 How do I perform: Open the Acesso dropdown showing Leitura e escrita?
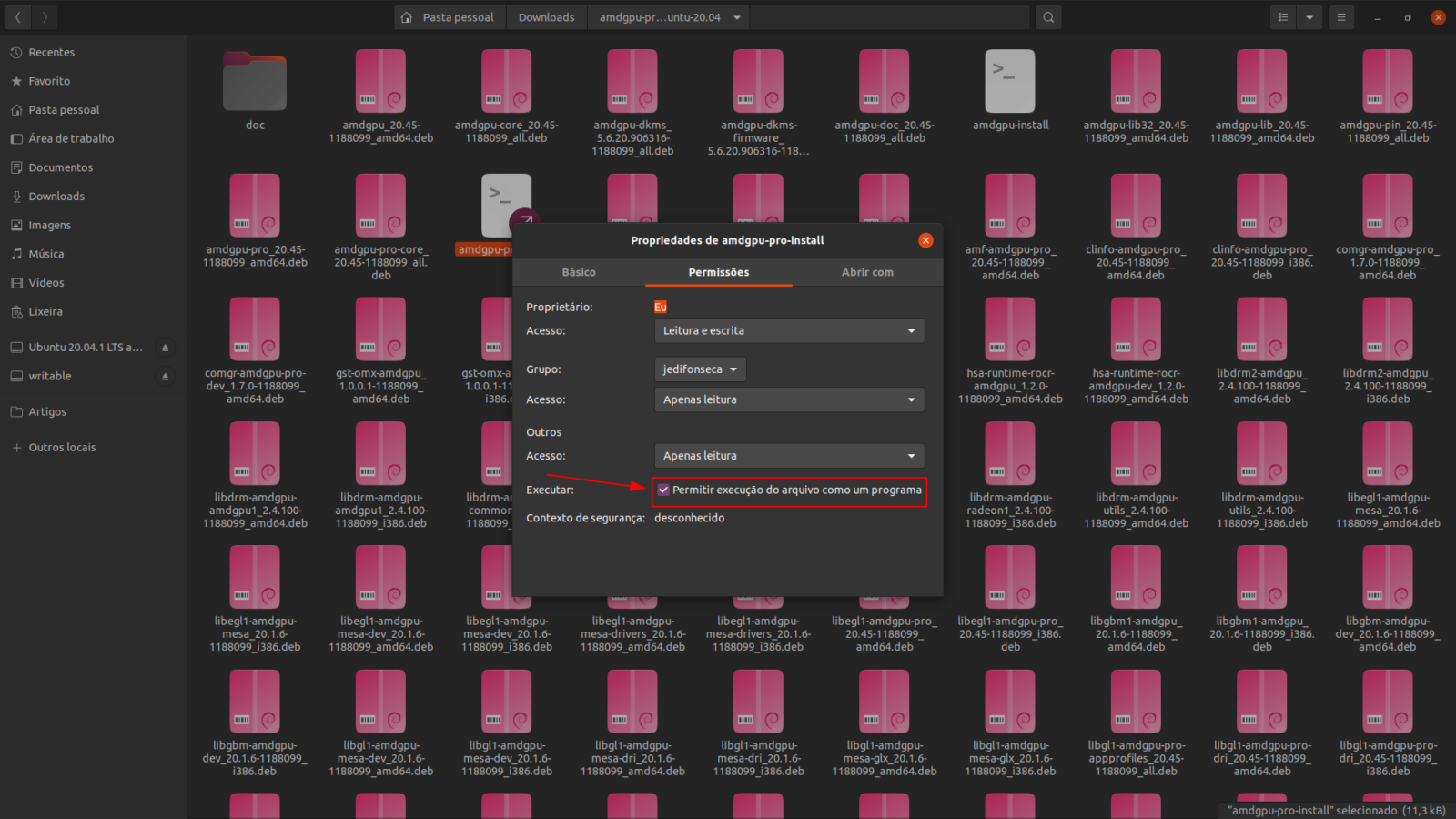pyautogui.click(x=788, y=330)
